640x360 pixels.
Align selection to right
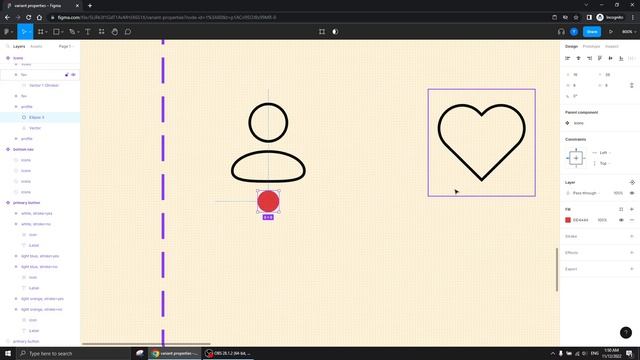tap(589, 58)
